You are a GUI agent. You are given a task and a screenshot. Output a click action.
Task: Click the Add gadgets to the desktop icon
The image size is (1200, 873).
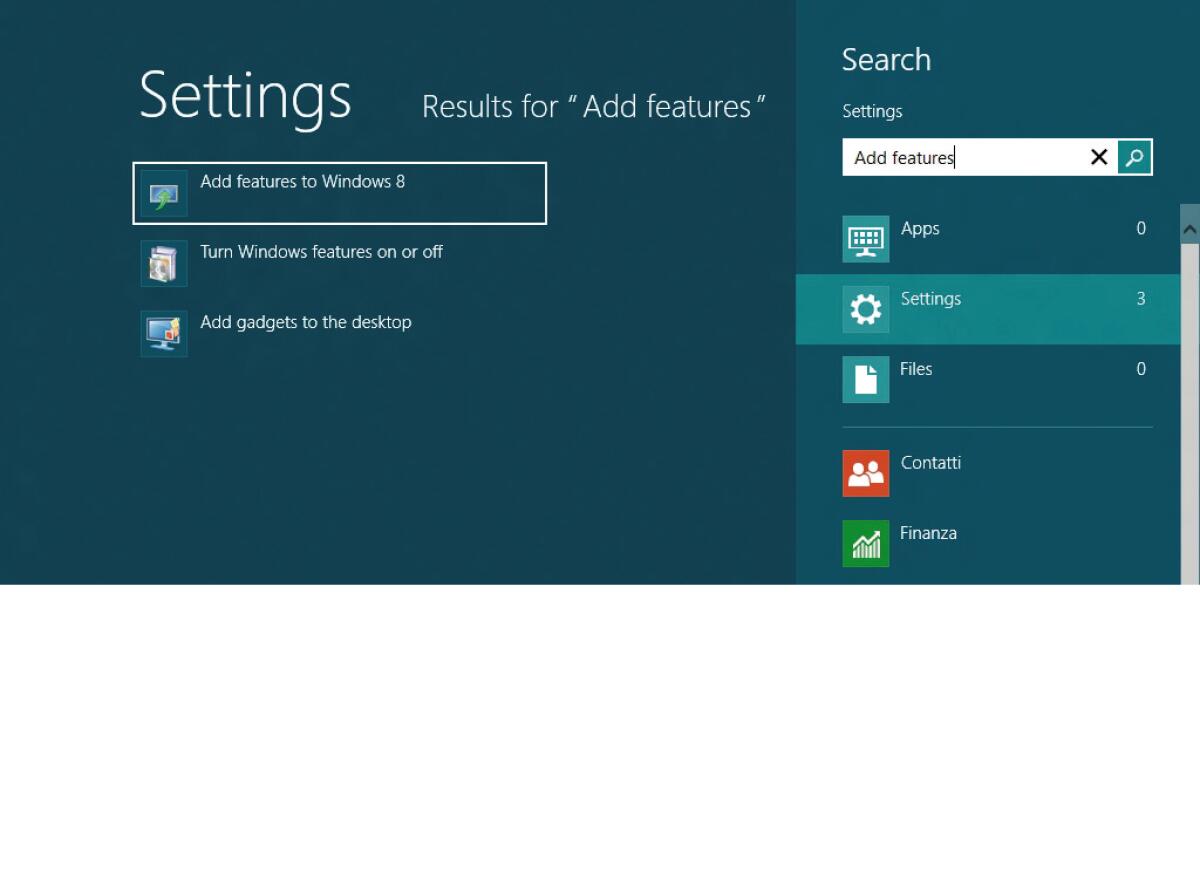click(x=163, y=332)
